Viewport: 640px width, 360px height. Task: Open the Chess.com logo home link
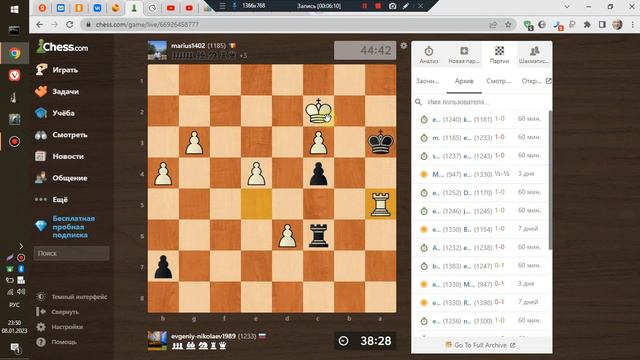[x=62, y=47]
